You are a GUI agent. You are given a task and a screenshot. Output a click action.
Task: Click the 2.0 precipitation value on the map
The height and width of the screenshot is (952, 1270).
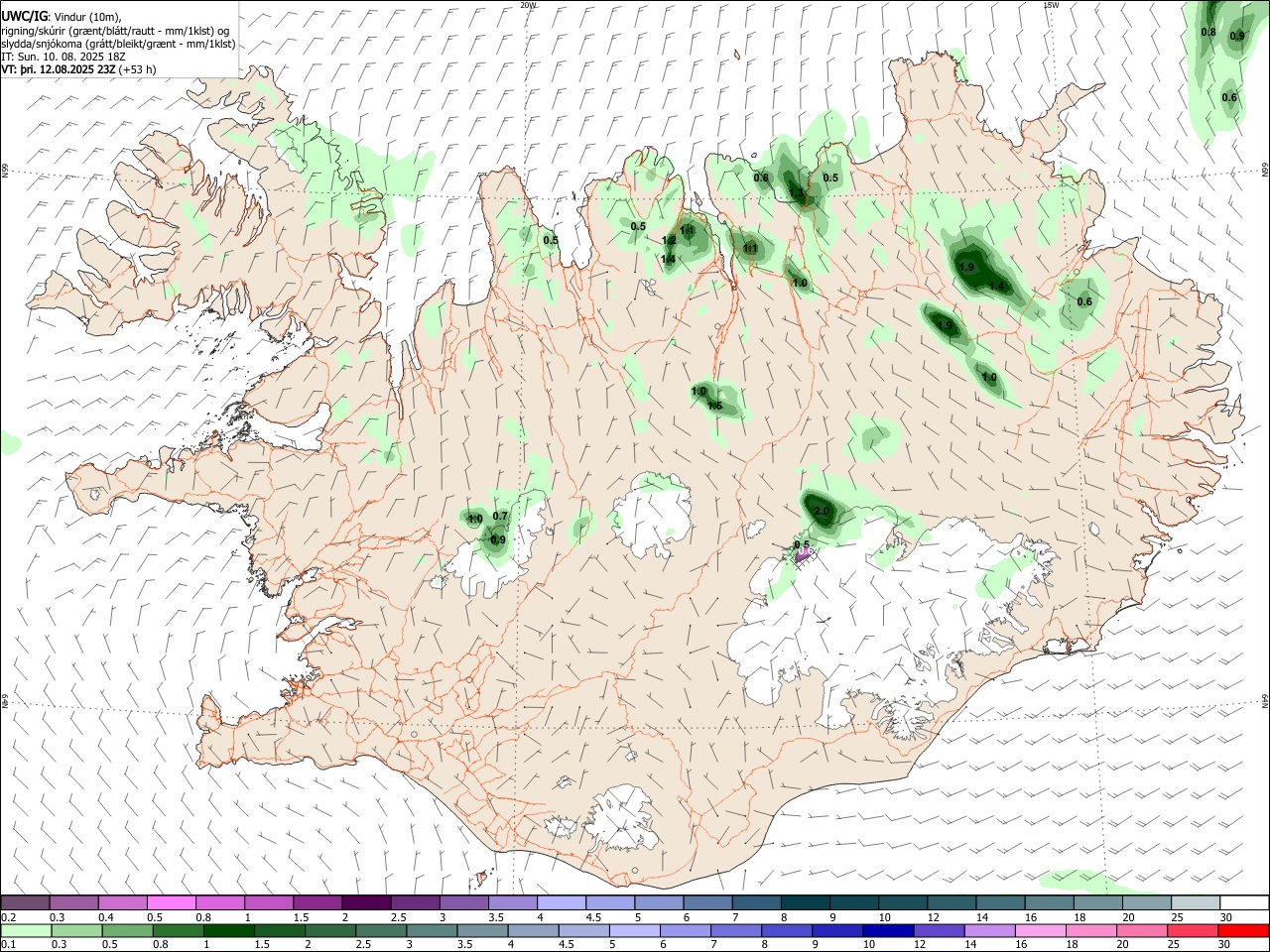point(821,512)
